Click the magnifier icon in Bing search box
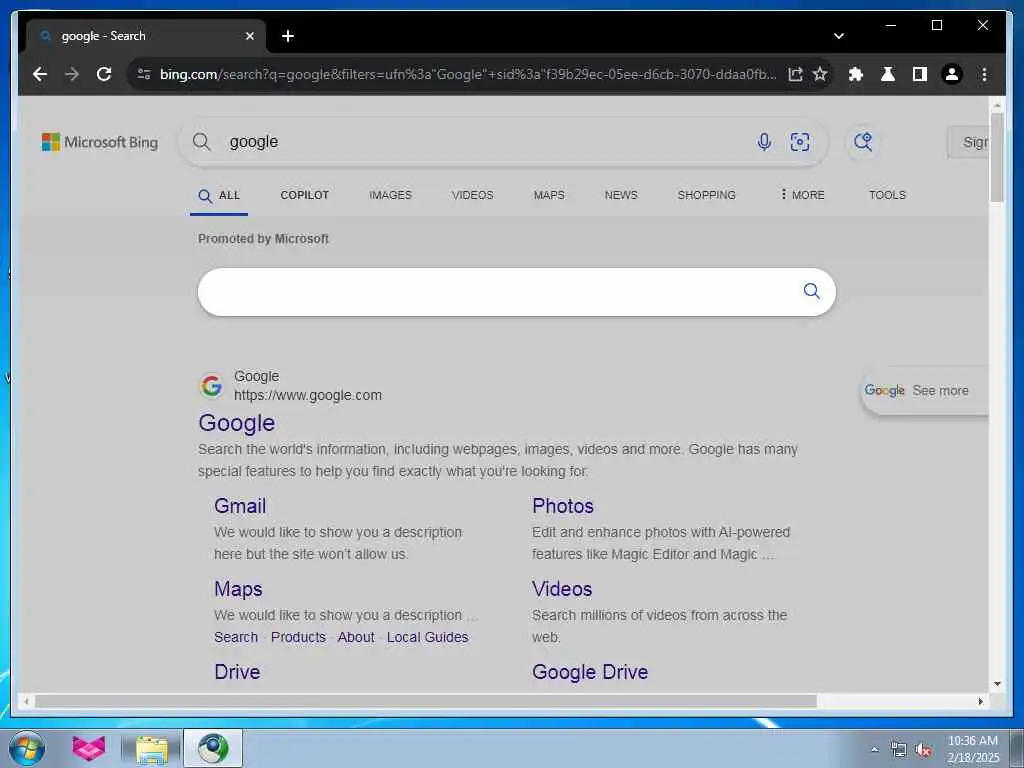This screenshot has height=768, width=1024. pos(202,142)
